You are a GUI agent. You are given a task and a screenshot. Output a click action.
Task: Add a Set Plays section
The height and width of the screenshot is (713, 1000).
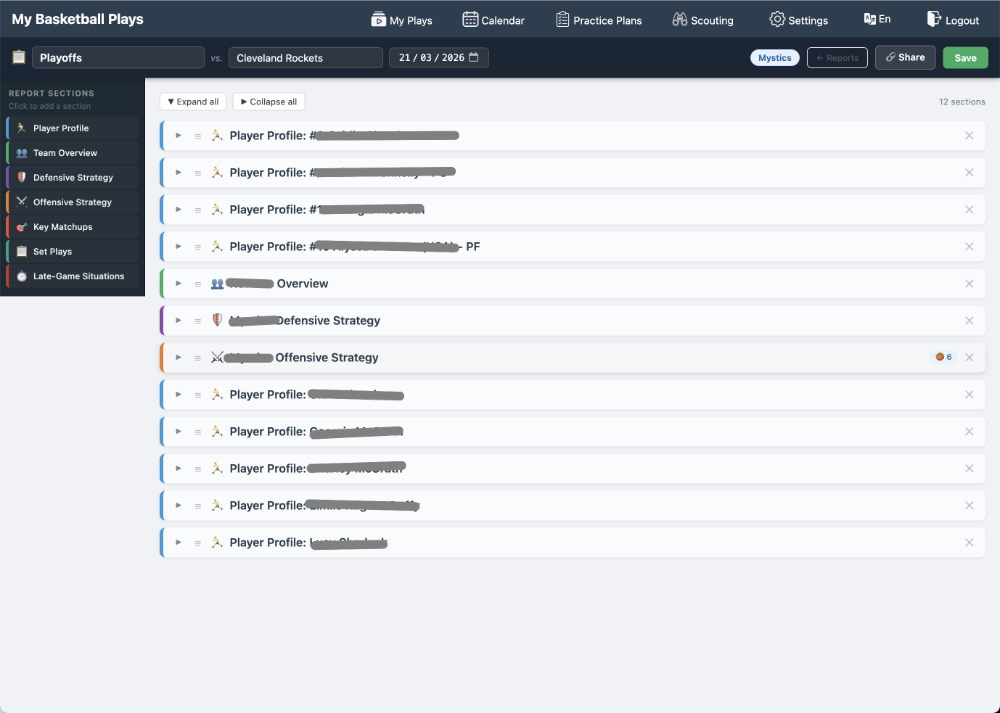70,251
